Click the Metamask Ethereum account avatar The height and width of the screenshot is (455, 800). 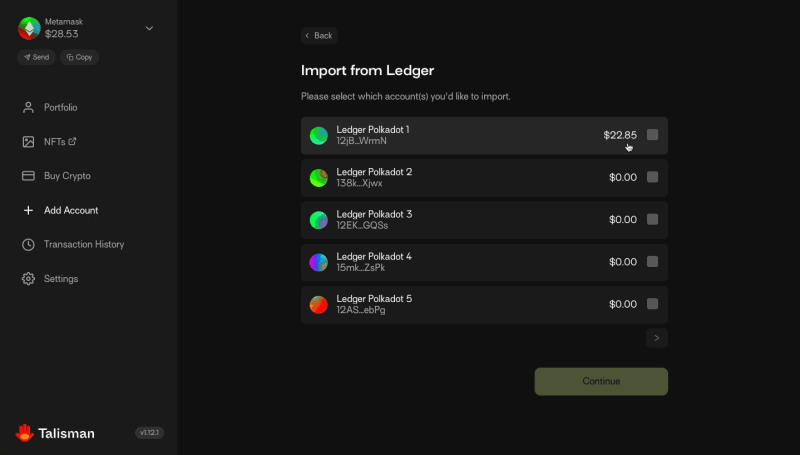(29, 29)
